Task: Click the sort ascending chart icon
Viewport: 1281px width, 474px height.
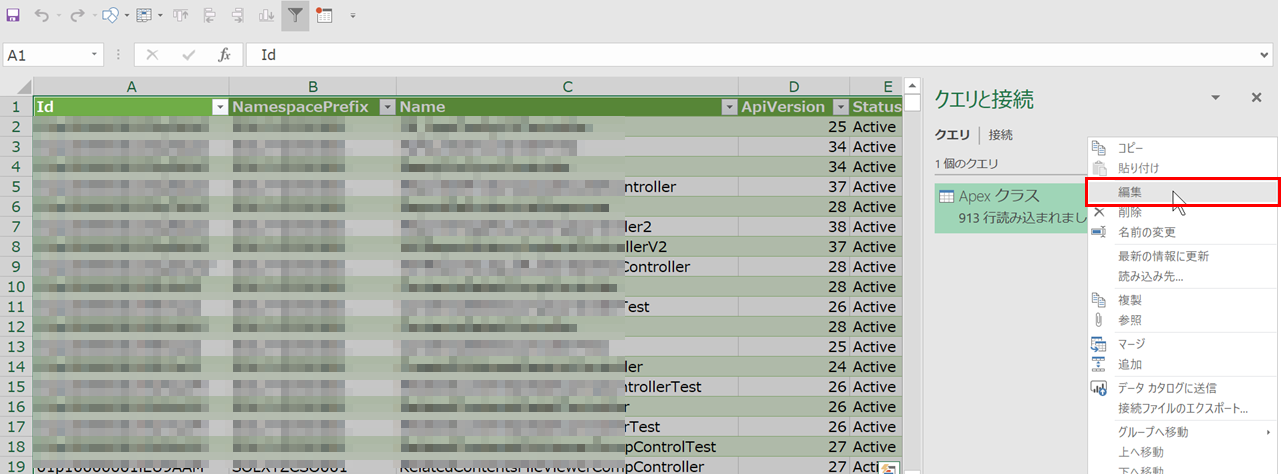Action: [x=267, y=16]
